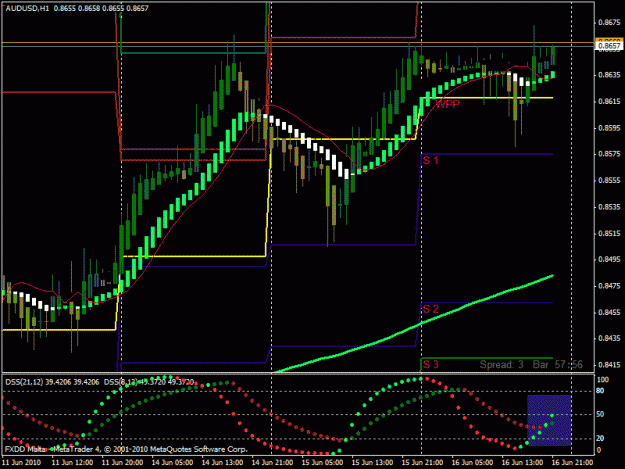Click the 11 Jun 20:00 time label
625x469 pixels.
122,463
